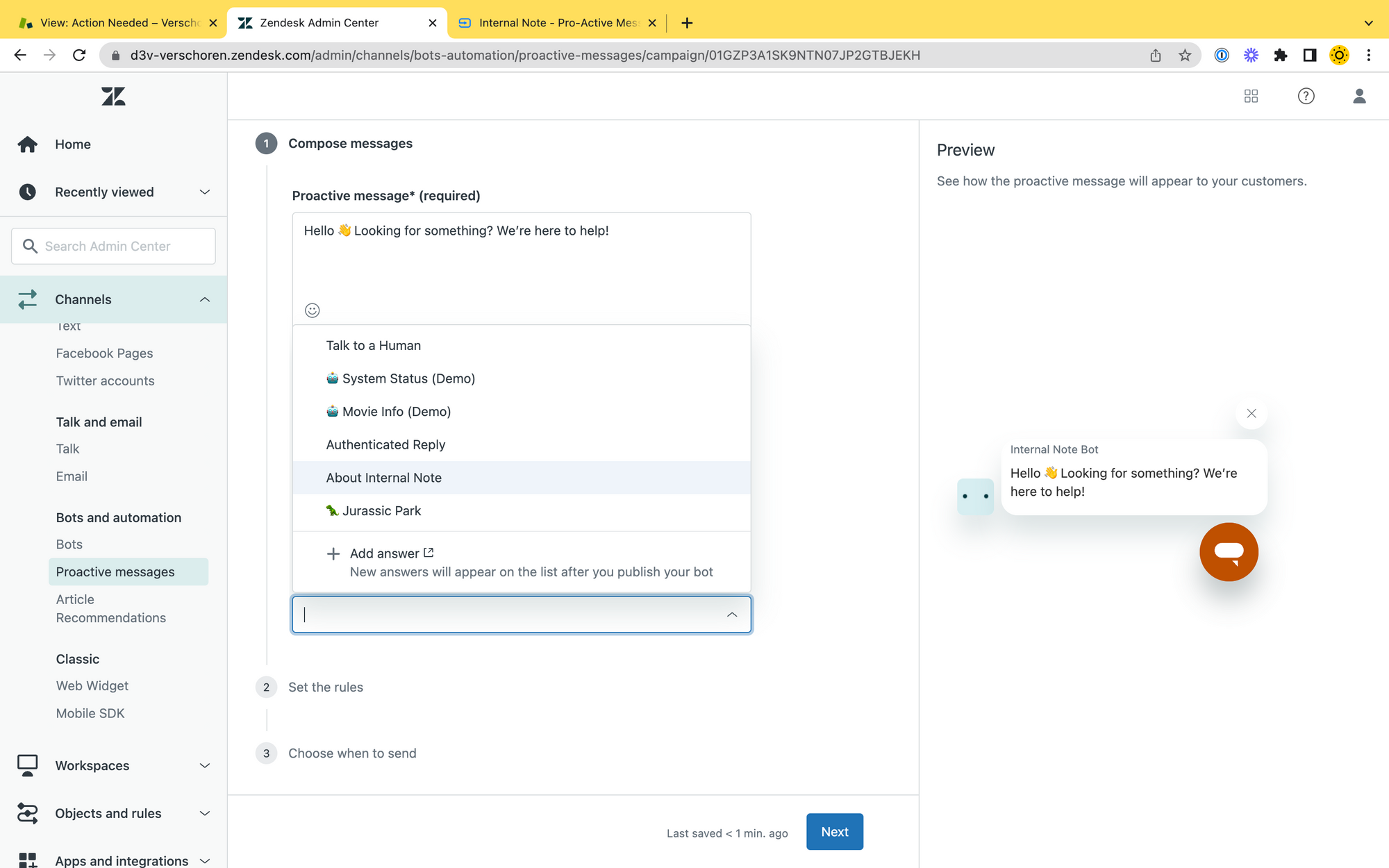This screenshot has width=1389, height=868.
Task: Open the user profile icon
Action: coord(1359,96)
